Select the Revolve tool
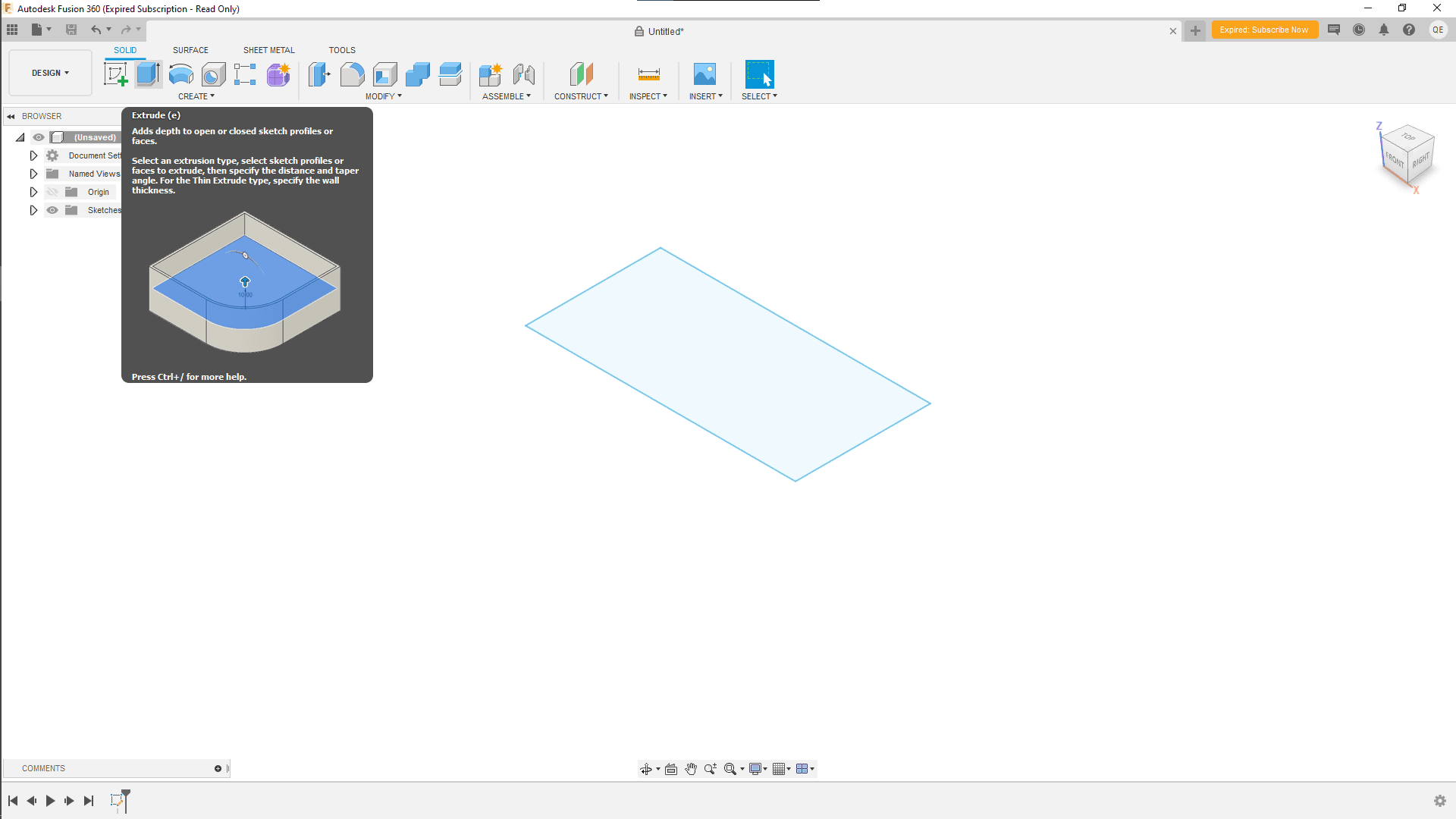1456x819 pixels. pos(180,74)
